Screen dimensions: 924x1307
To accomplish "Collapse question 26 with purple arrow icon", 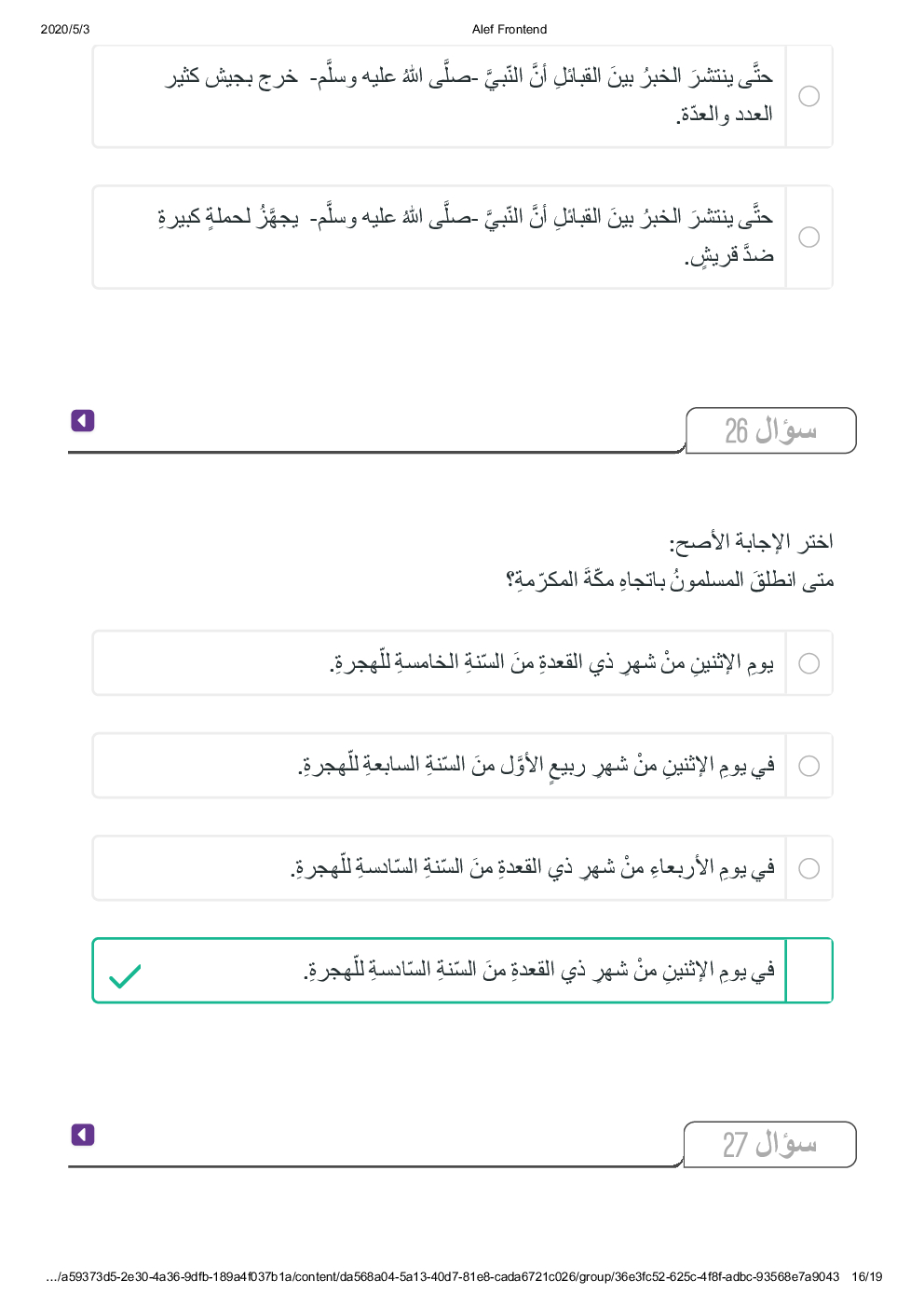I will (83, 421).
